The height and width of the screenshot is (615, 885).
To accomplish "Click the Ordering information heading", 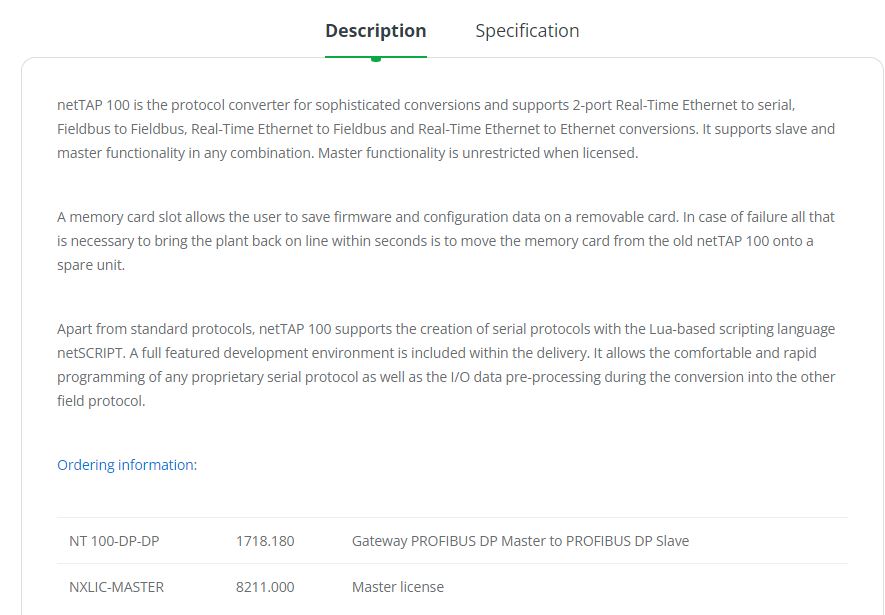I will [x=127, y=465].
